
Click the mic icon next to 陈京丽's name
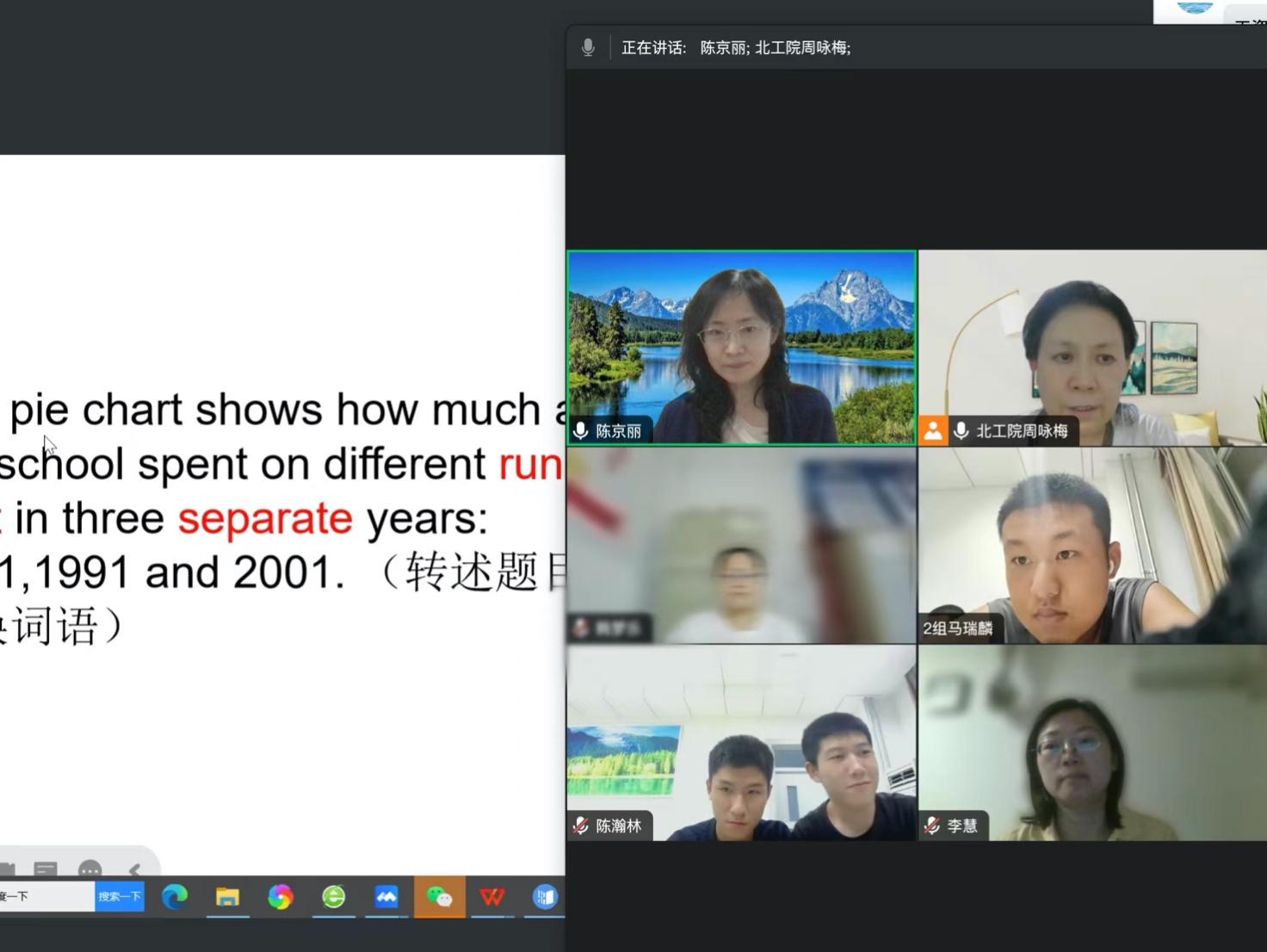click(x=582, y=430)
